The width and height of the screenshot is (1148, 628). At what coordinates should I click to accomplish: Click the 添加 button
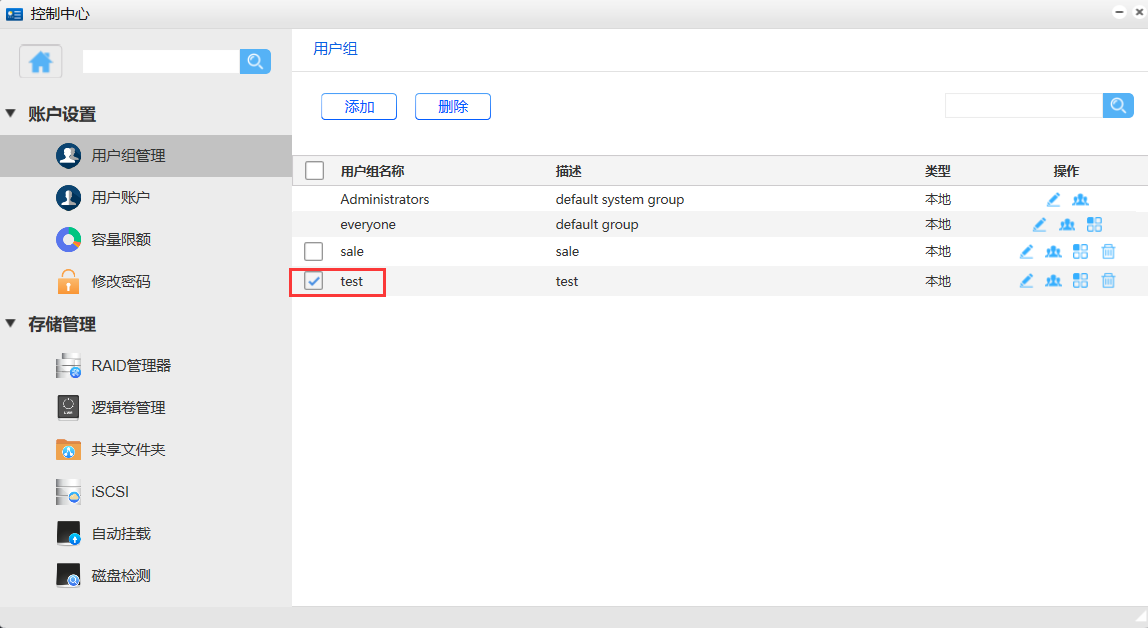[359, 107]
